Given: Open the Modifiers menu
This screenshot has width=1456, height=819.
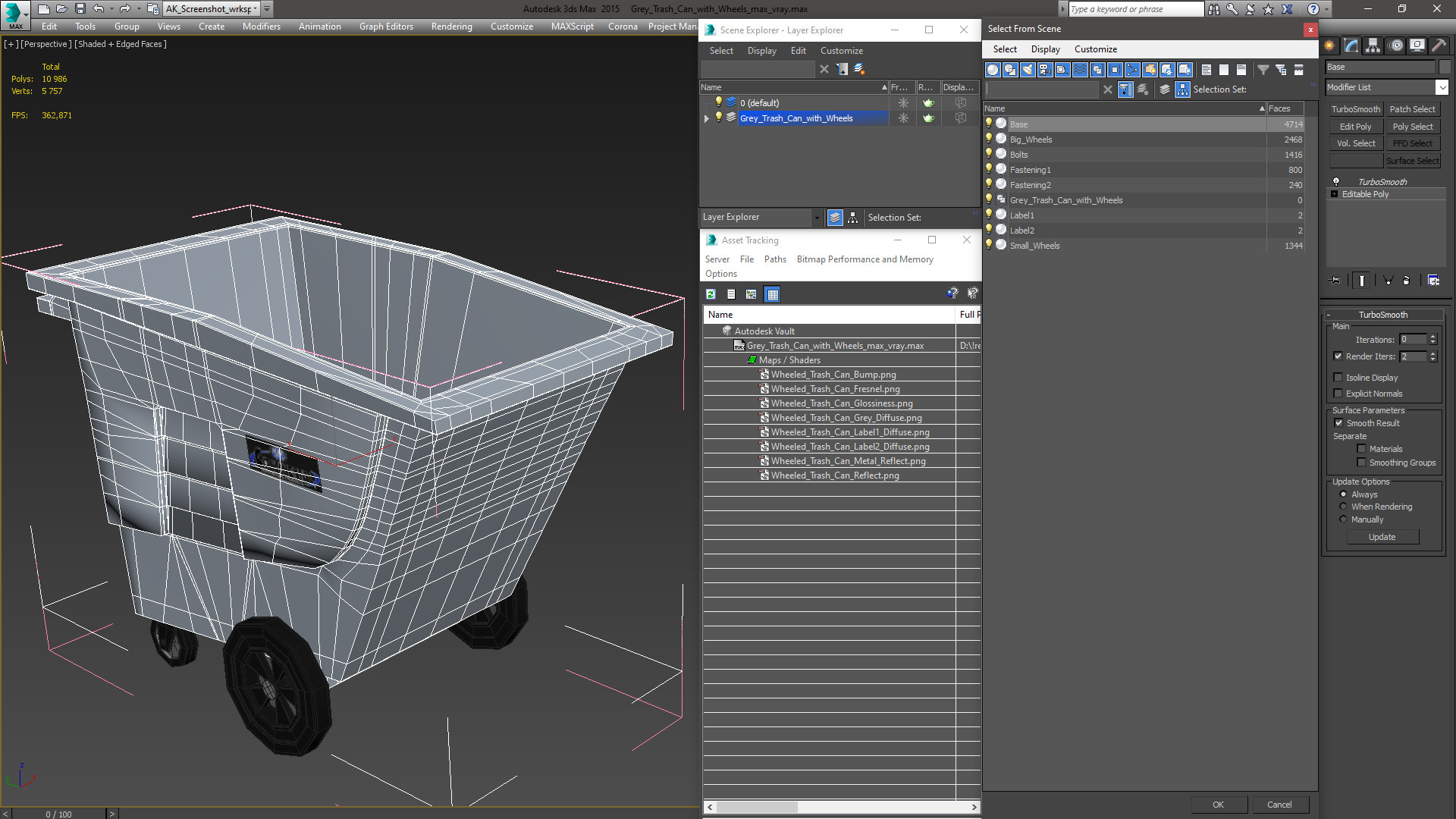Looking at the screenshot, I should [261, 27].
